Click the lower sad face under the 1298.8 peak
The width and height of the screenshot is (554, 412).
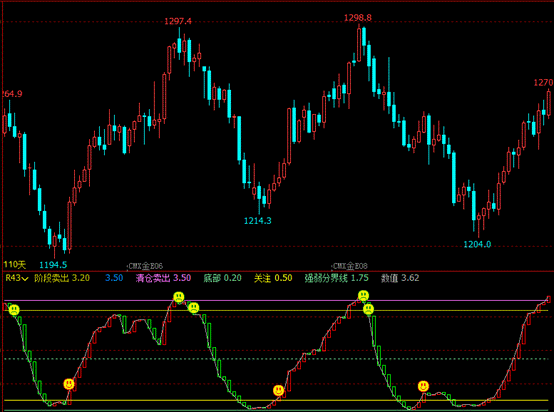(368, 310)
